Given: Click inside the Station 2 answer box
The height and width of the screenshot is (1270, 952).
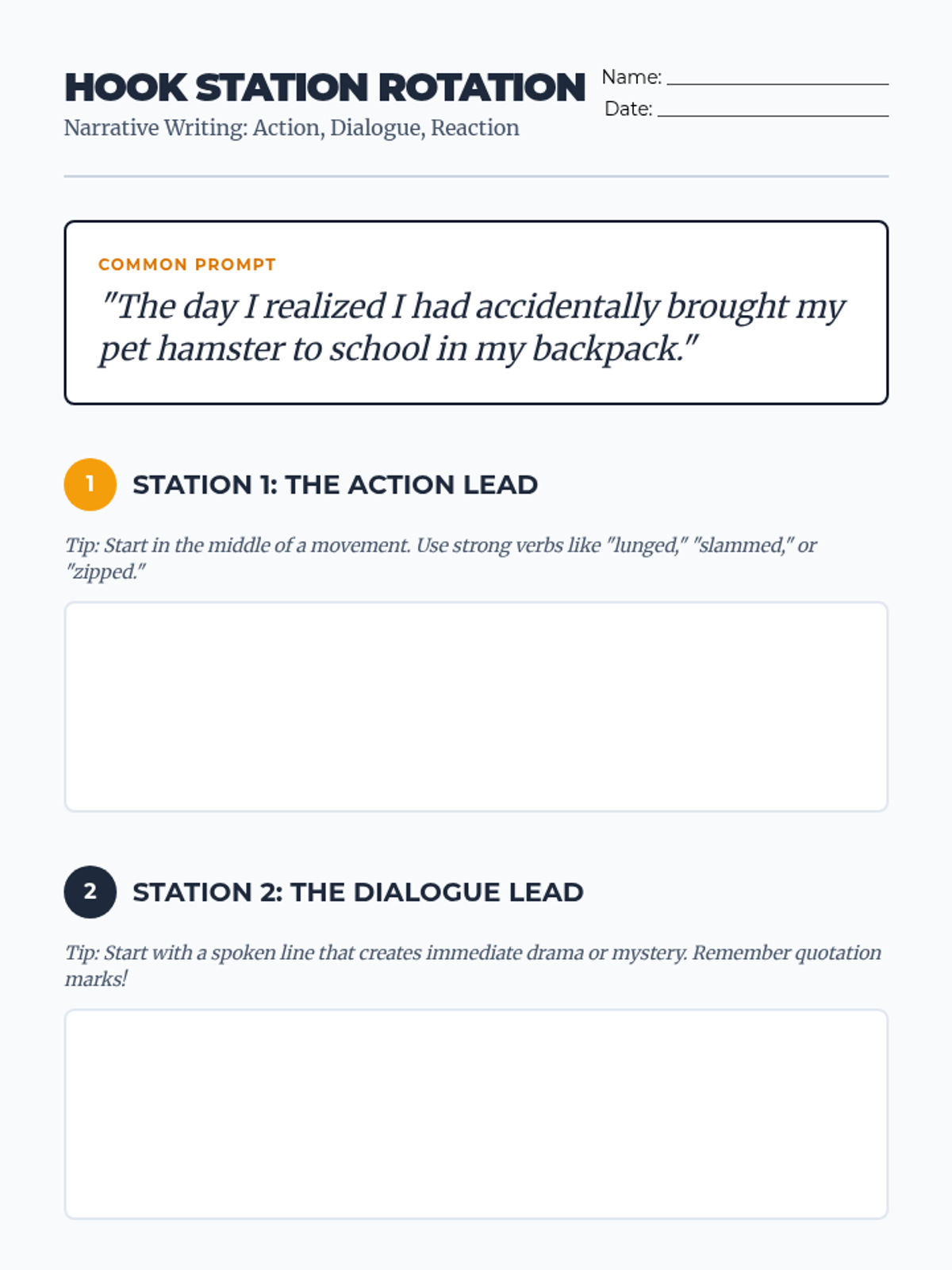Looking at the screenshot, I should (476, 1114).
